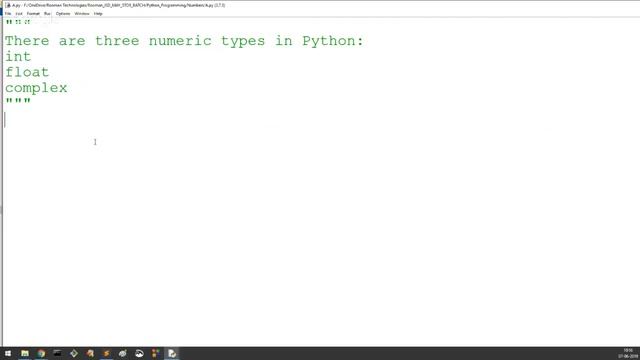The height and width of the screenshot is (360, 640).
Task: Open the orange Sublime Text taskbar icon
Action: point(107,353)
